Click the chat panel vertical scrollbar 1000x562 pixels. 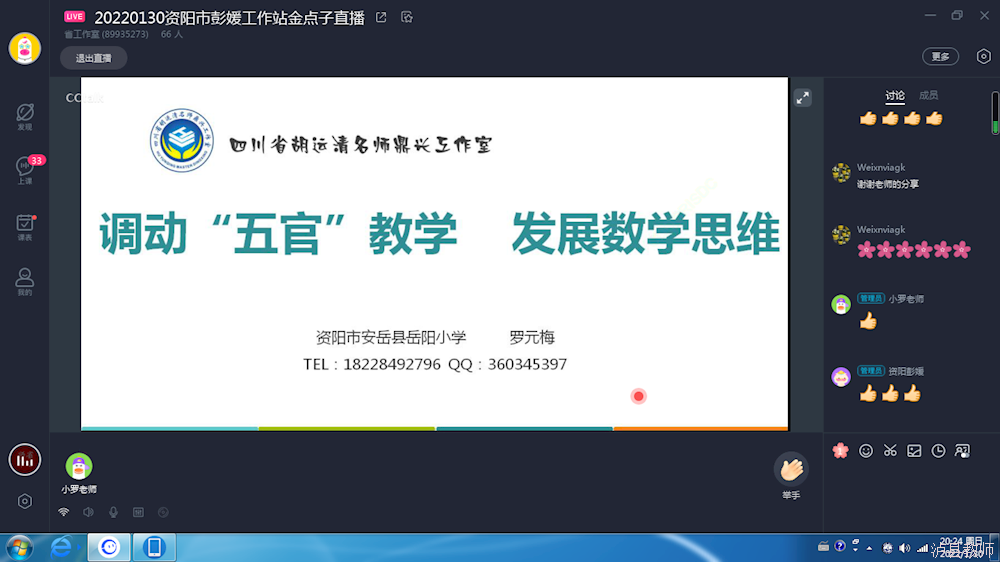[995, 113]
